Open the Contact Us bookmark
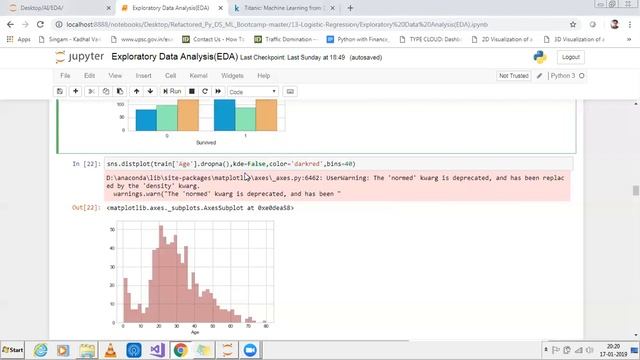Screen dimensions: 640x360 point(213,39)
